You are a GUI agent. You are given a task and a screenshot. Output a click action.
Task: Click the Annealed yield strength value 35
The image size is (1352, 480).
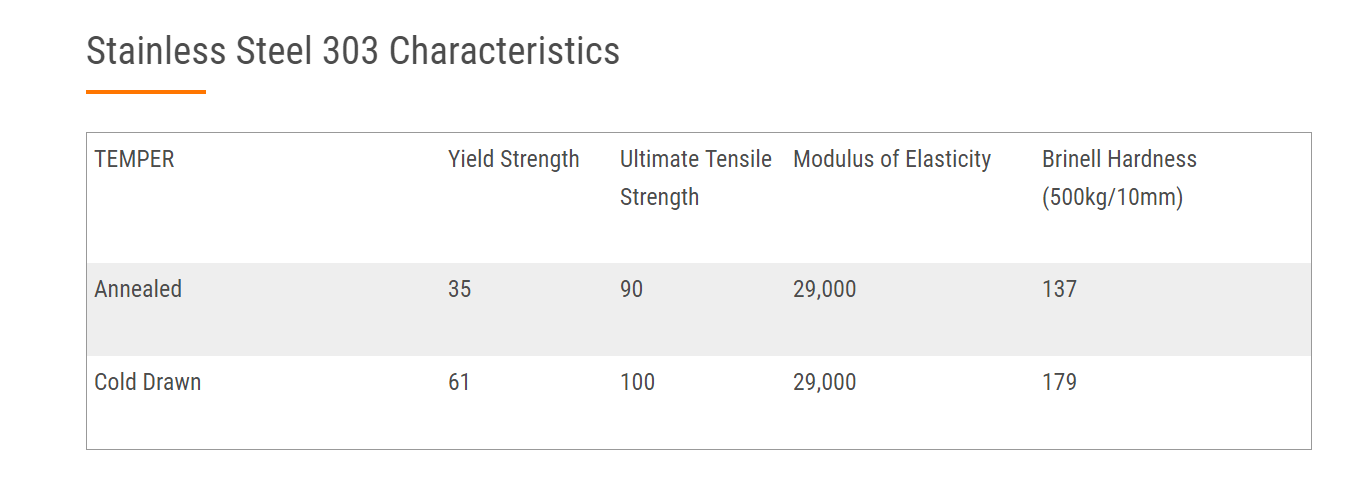click(459, 290)
